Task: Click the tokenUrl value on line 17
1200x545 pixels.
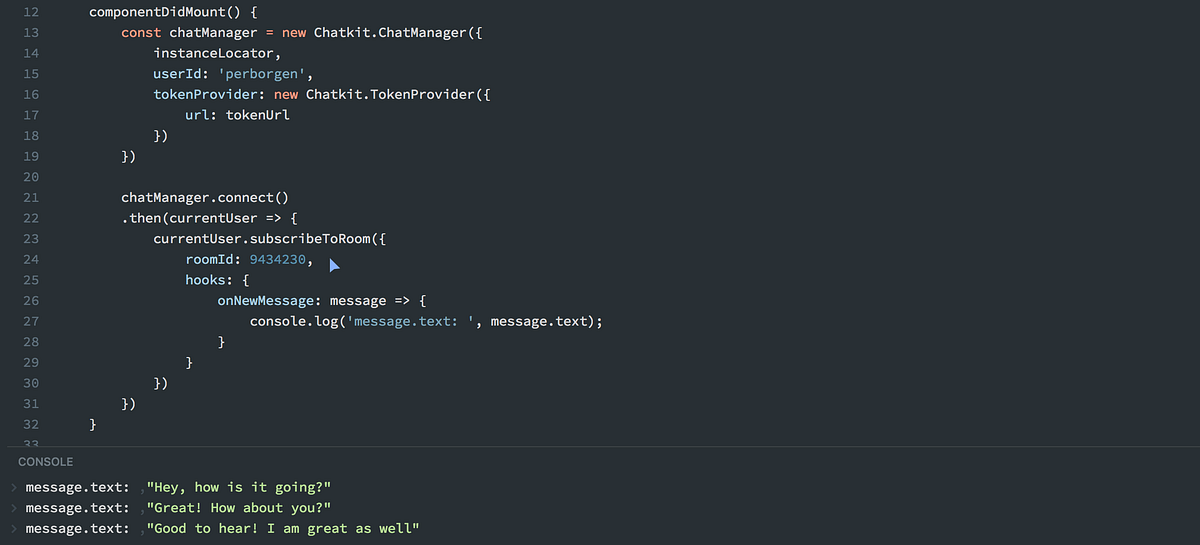Action: click(258, 115)
